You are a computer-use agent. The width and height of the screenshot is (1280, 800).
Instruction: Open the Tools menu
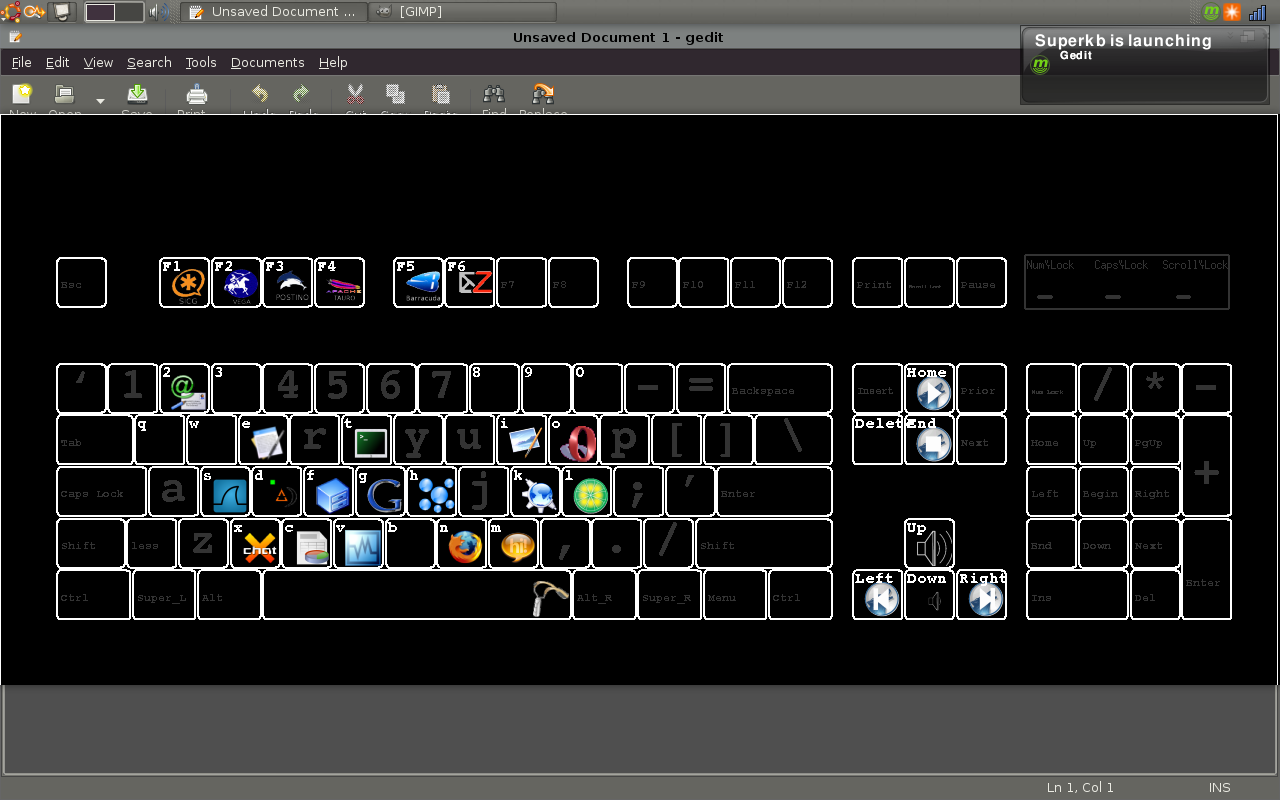(x=200, y=62)
